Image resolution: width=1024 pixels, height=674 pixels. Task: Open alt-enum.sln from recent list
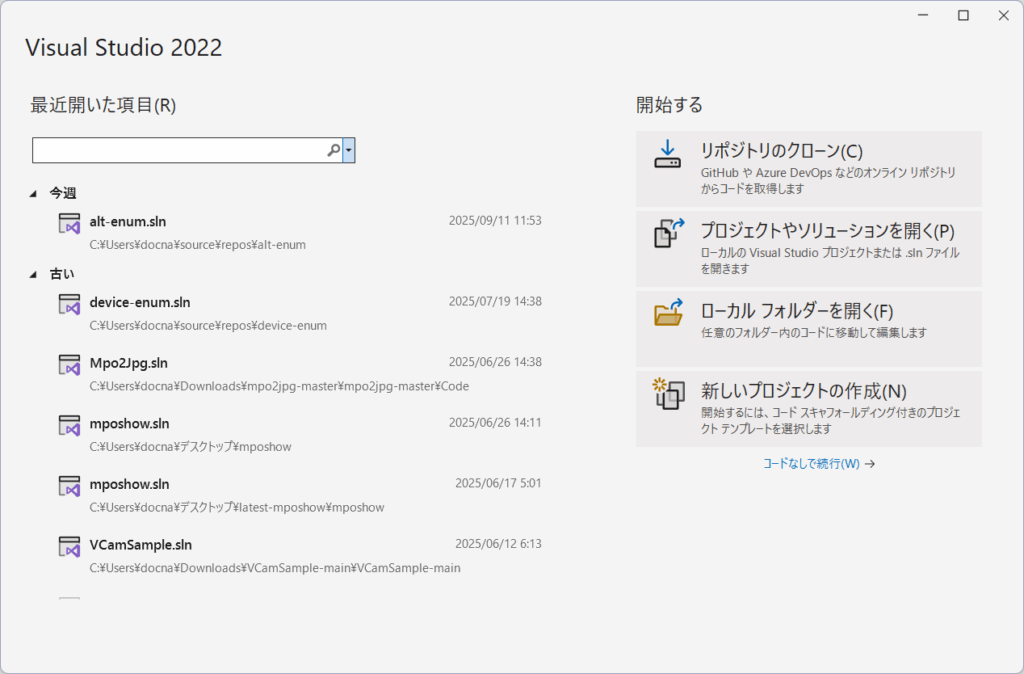(x=299, y=232)
